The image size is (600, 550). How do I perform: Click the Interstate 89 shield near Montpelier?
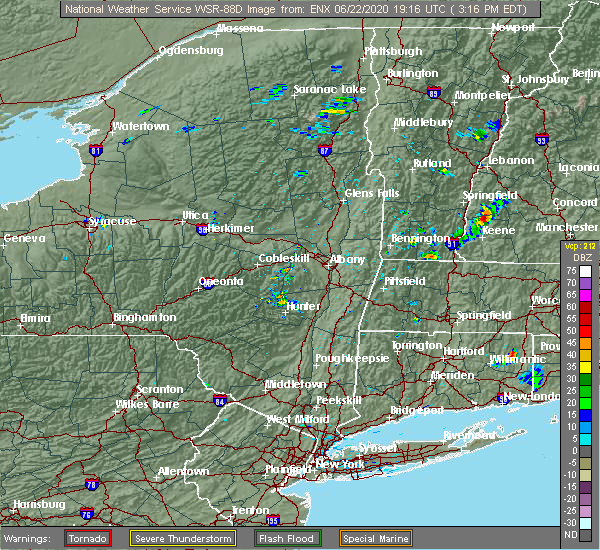pos(434,93)
